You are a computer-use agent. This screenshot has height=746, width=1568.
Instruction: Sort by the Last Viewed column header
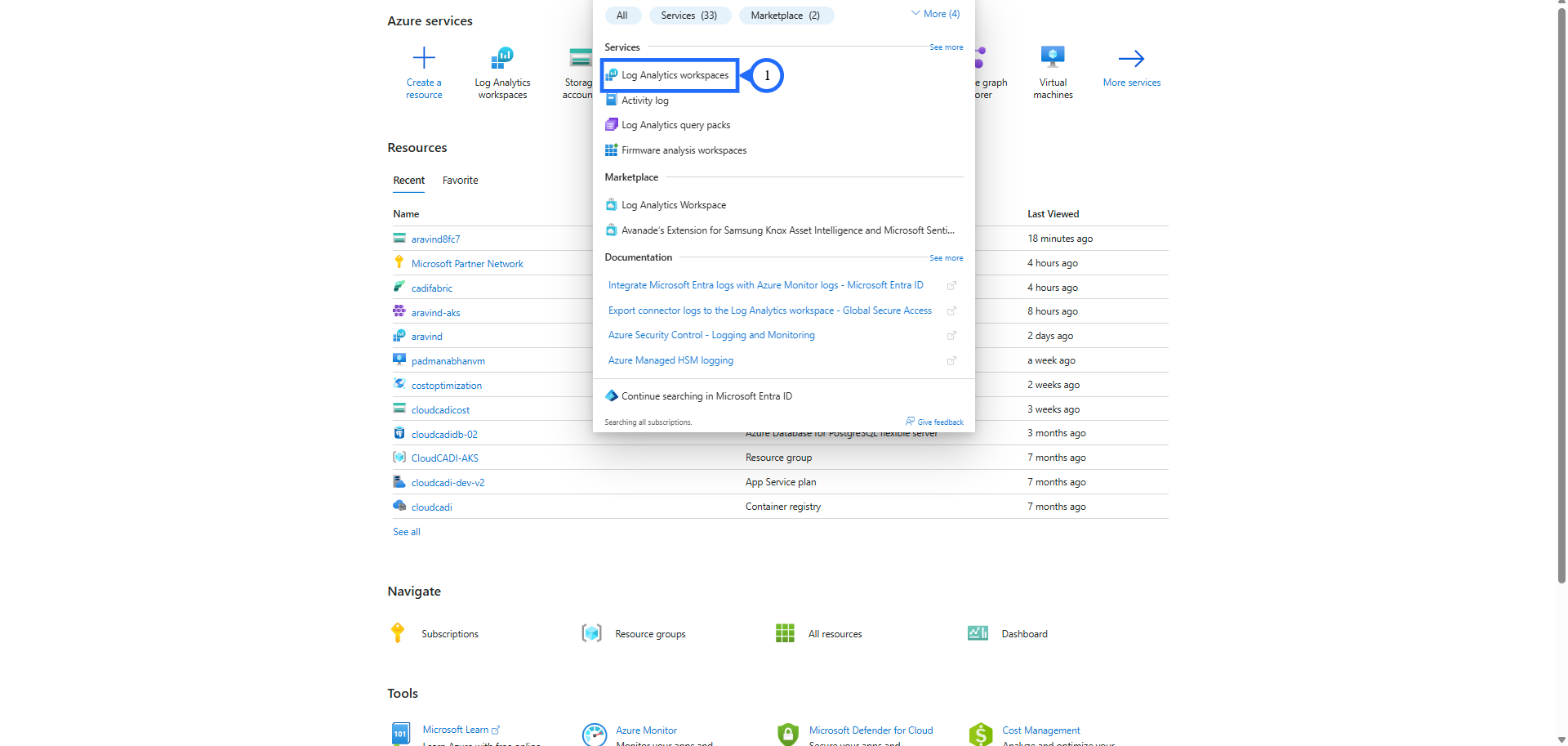[x=1053, y=214]
